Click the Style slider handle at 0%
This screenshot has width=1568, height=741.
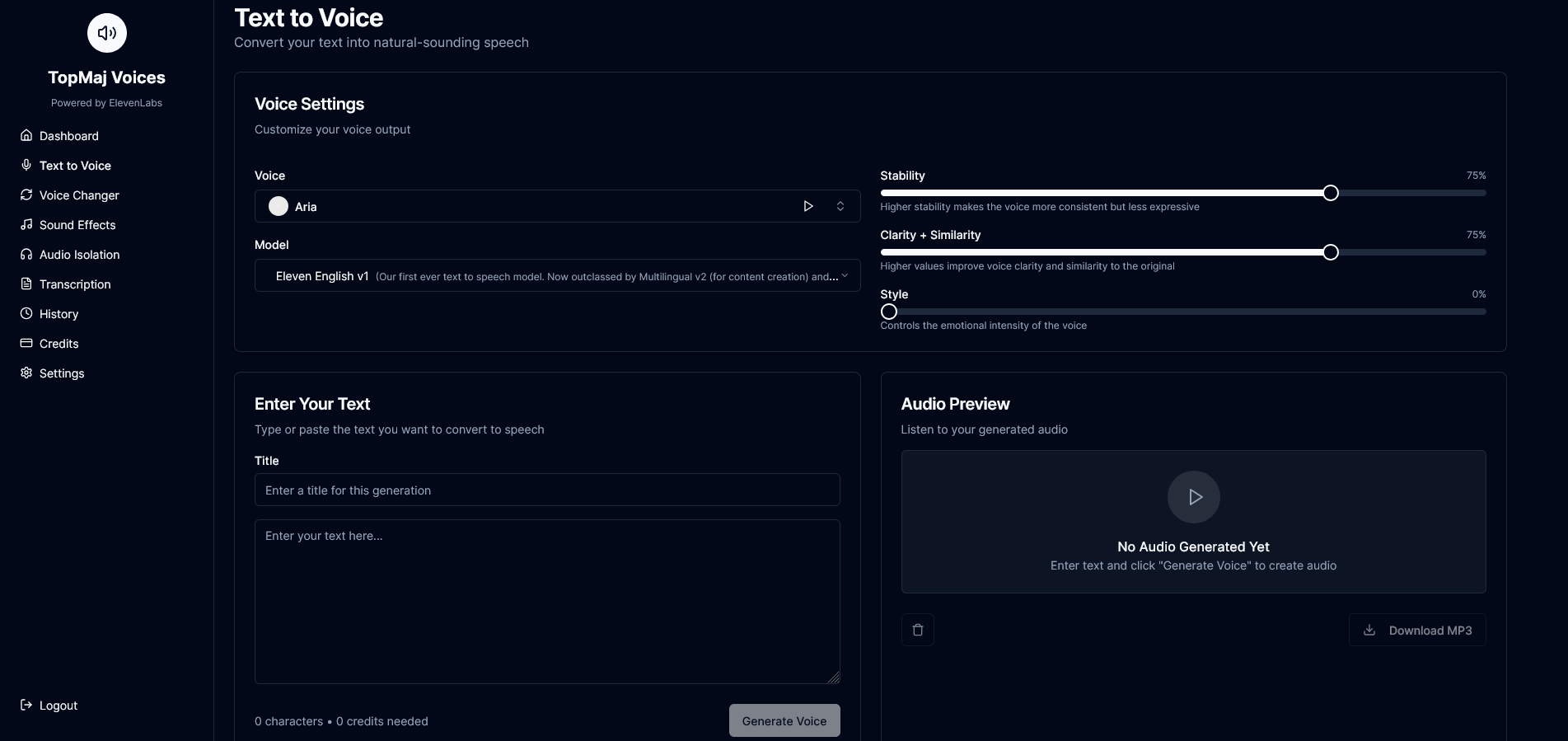[889, 312]
